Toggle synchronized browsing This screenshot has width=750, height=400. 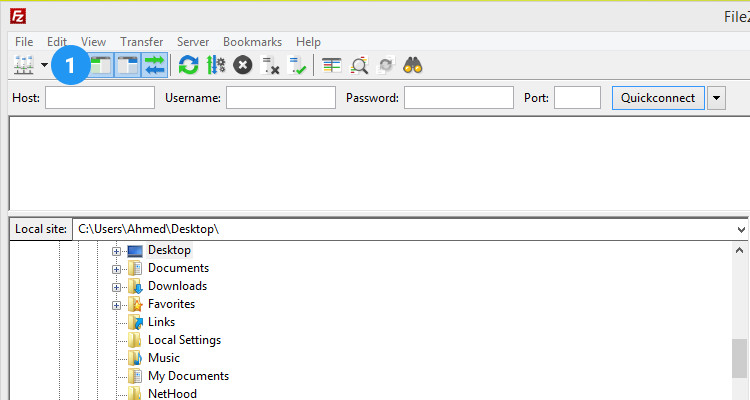coord(386,65)
